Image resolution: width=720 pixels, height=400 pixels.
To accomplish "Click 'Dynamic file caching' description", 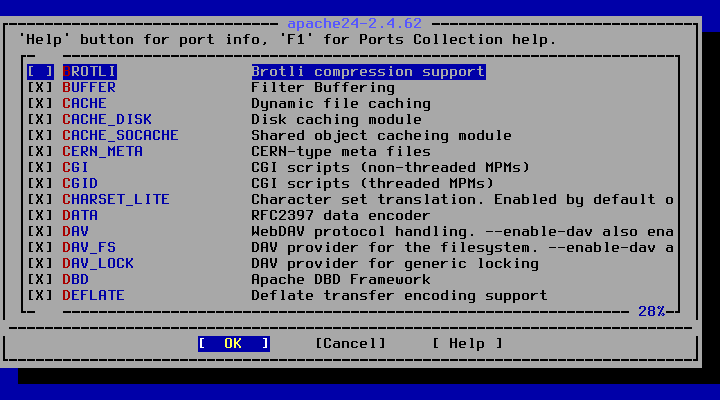I will click(x=341, y=104).
